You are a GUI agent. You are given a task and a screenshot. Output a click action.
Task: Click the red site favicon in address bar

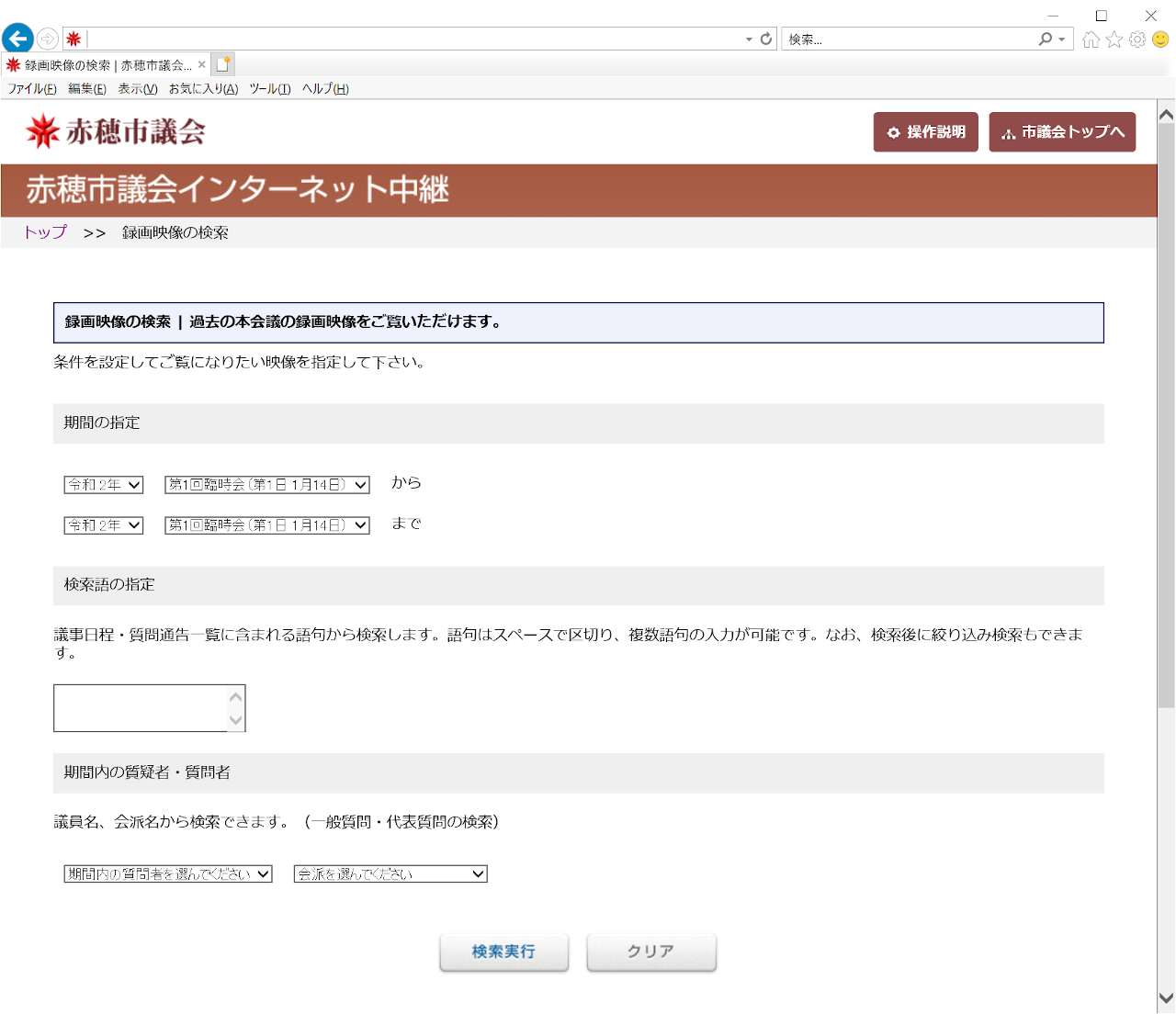point(73,39)
